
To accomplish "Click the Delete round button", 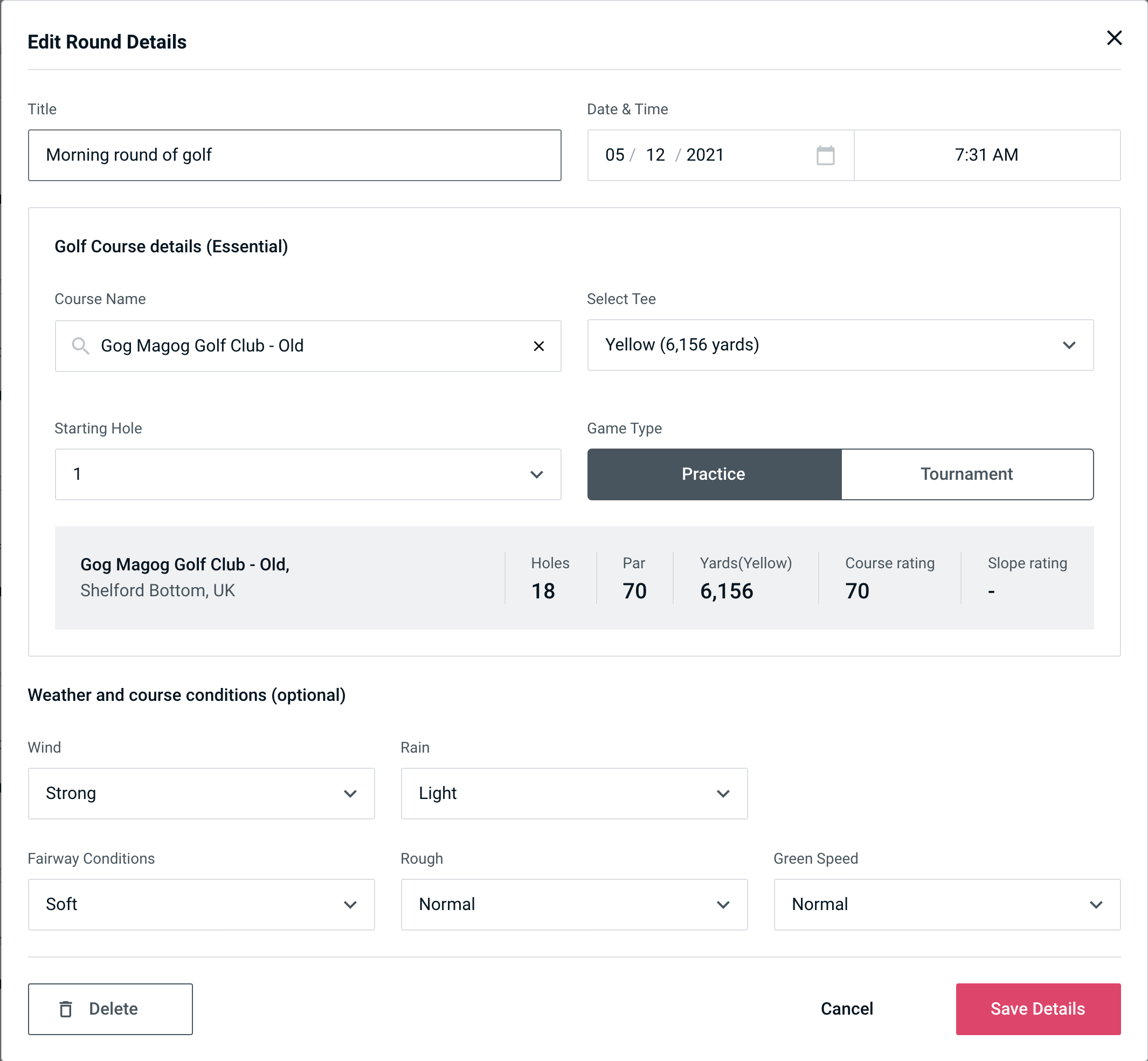I will point(110,1008).
